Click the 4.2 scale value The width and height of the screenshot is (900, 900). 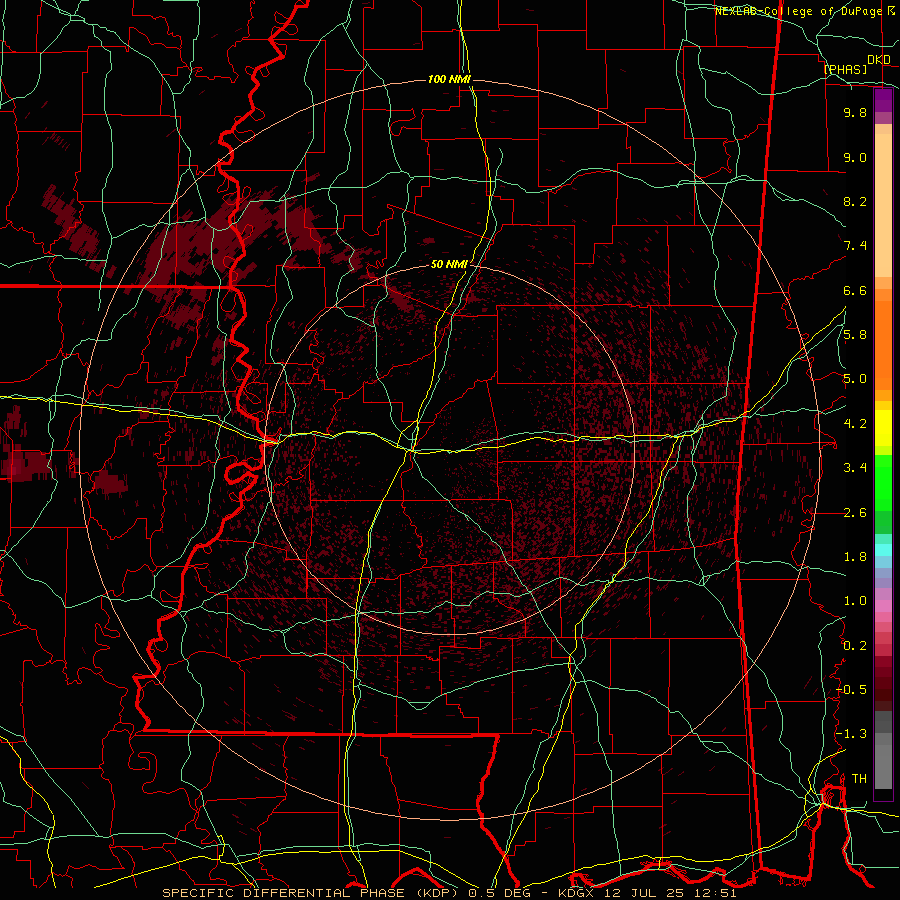point(855,424)
